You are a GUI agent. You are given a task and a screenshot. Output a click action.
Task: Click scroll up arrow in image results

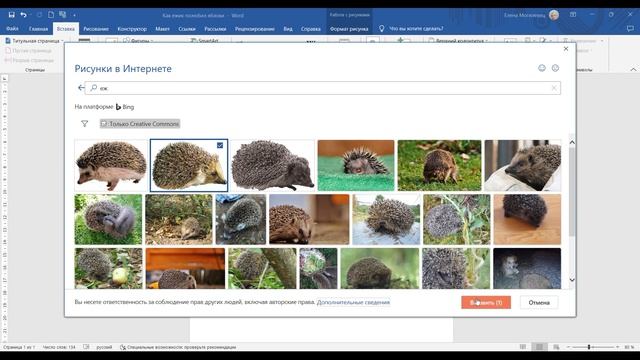[572, 142]
